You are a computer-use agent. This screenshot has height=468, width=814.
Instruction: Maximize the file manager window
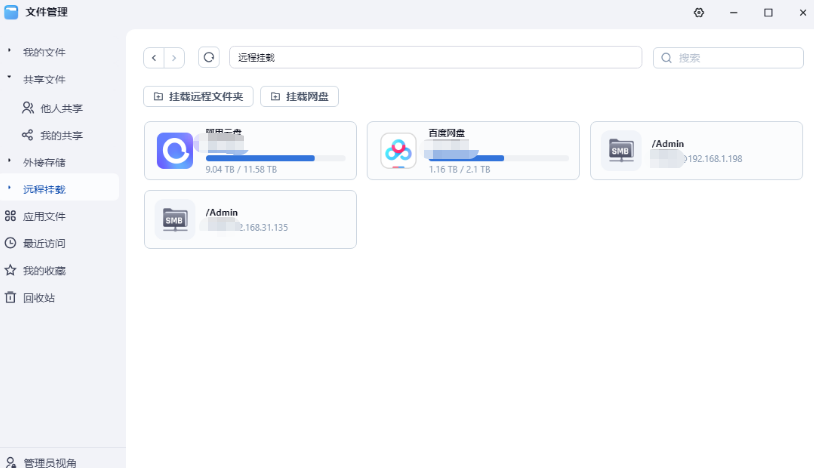[768, 12]
